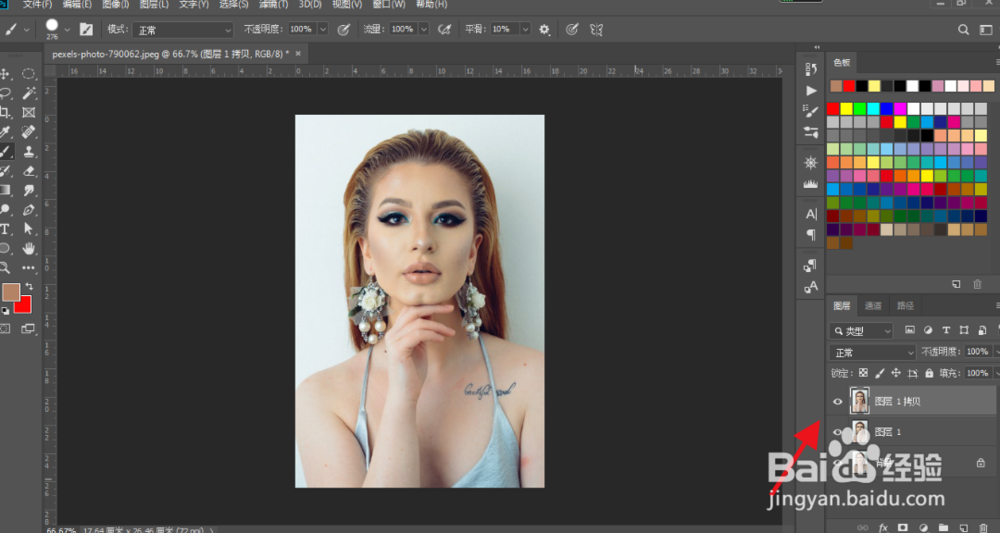The width and height of the screenshot is (1000, 533).
Task: Hide the 图层 1 layer eye
Action: [x=837, y=432]
